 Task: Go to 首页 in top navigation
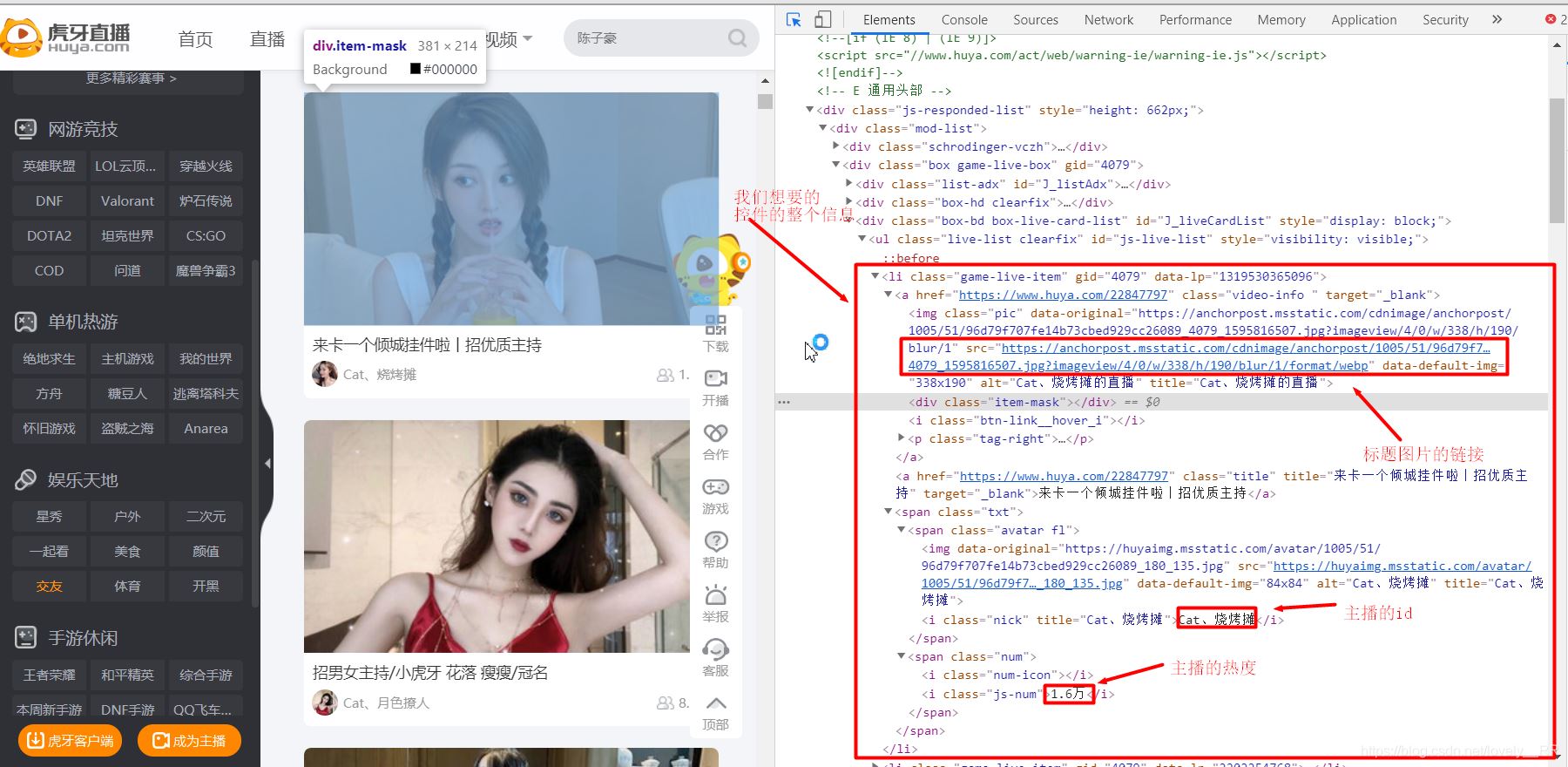tap(195, 39)
